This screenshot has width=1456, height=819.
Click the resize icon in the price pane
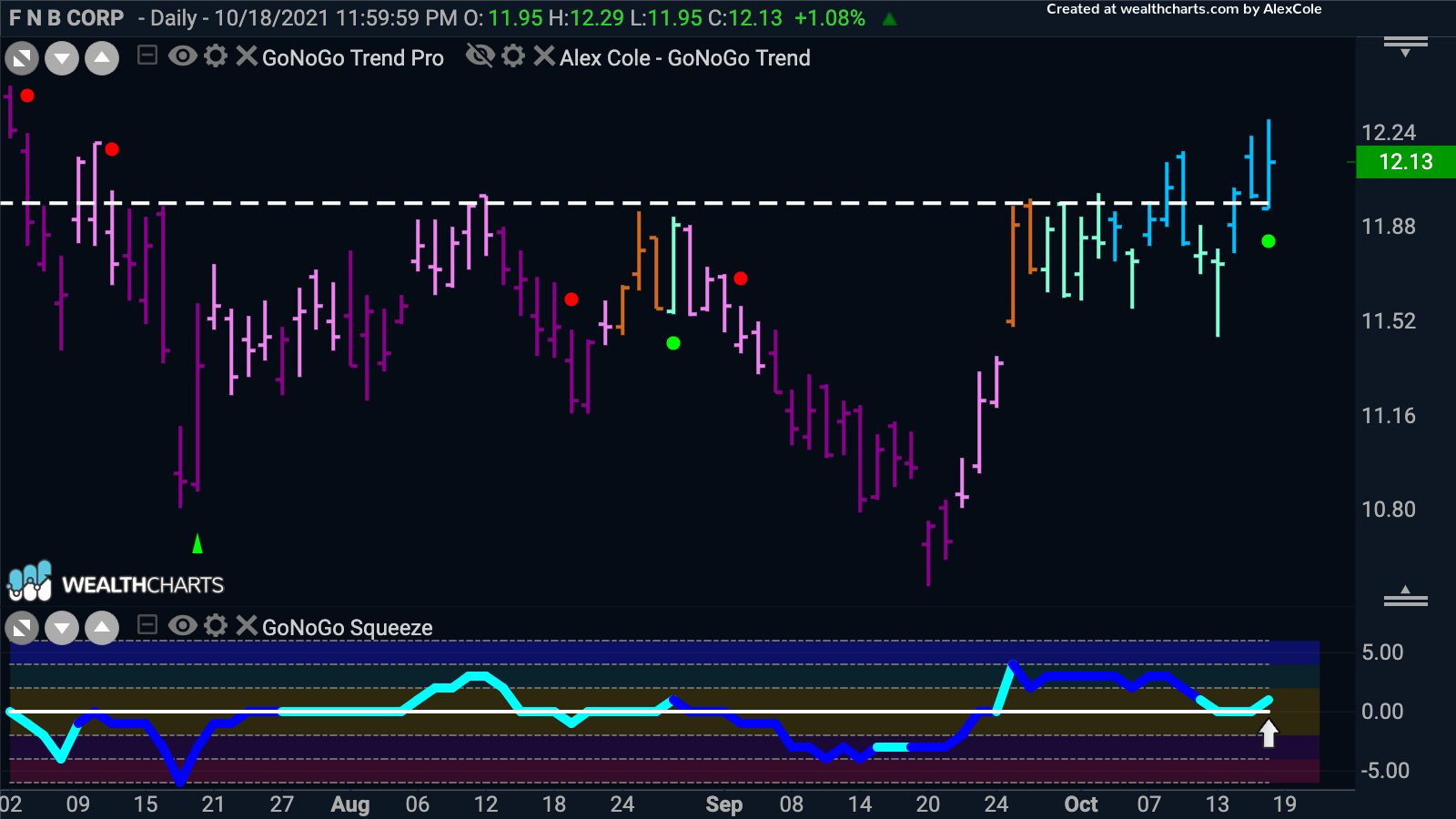(x=22, y=59)
